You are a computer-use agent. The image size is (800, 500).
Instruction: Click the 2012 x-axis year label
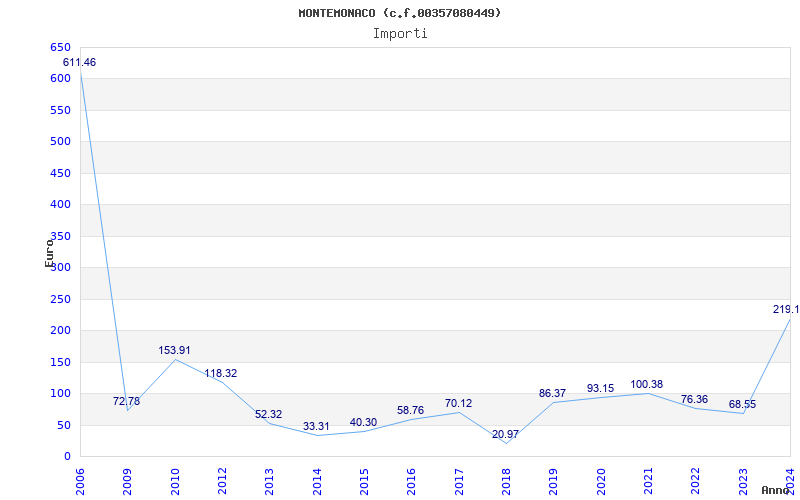pos(222,481)
